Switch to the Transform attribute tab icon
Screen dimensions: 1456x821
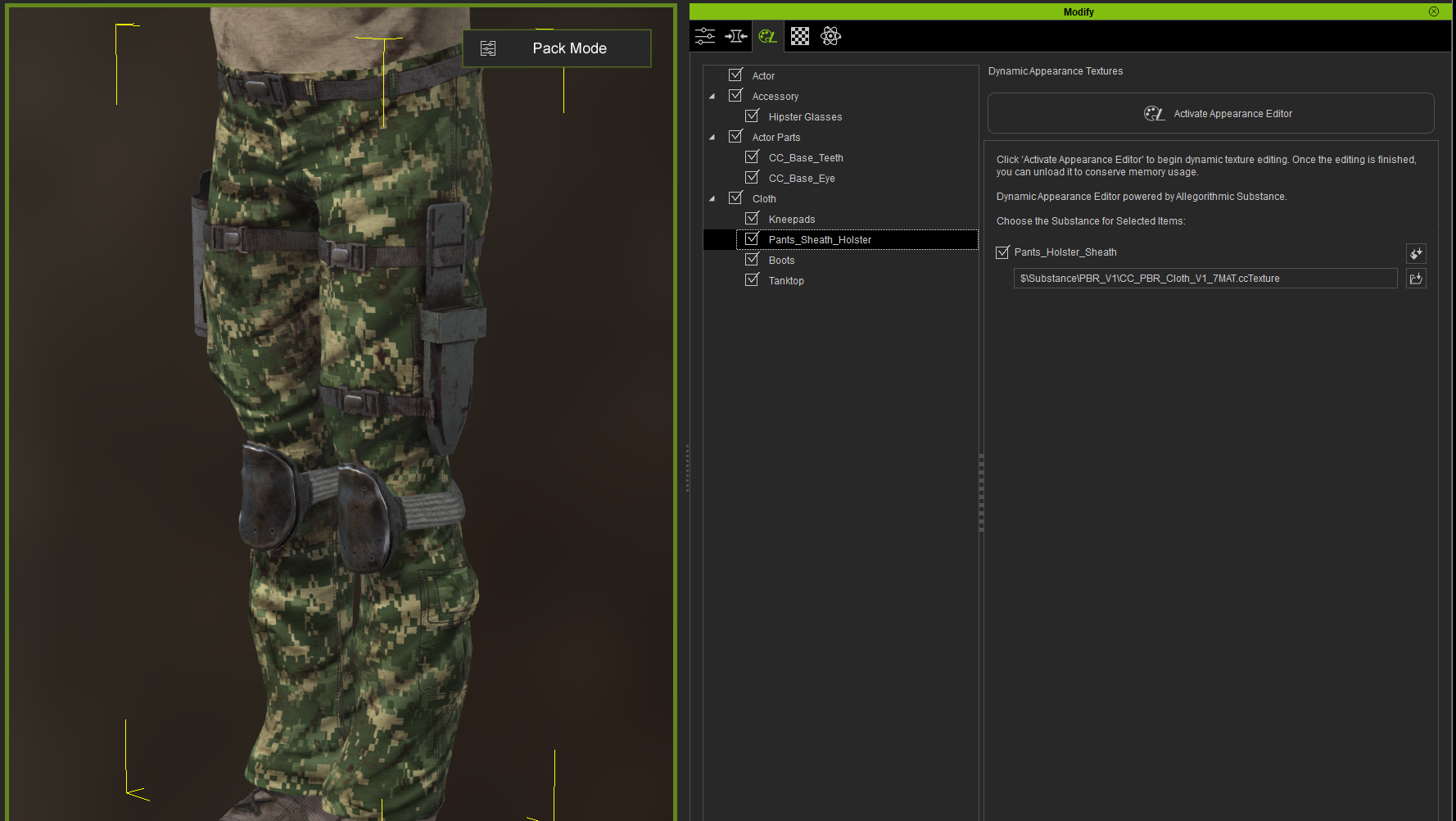click(x=736, y=36)
